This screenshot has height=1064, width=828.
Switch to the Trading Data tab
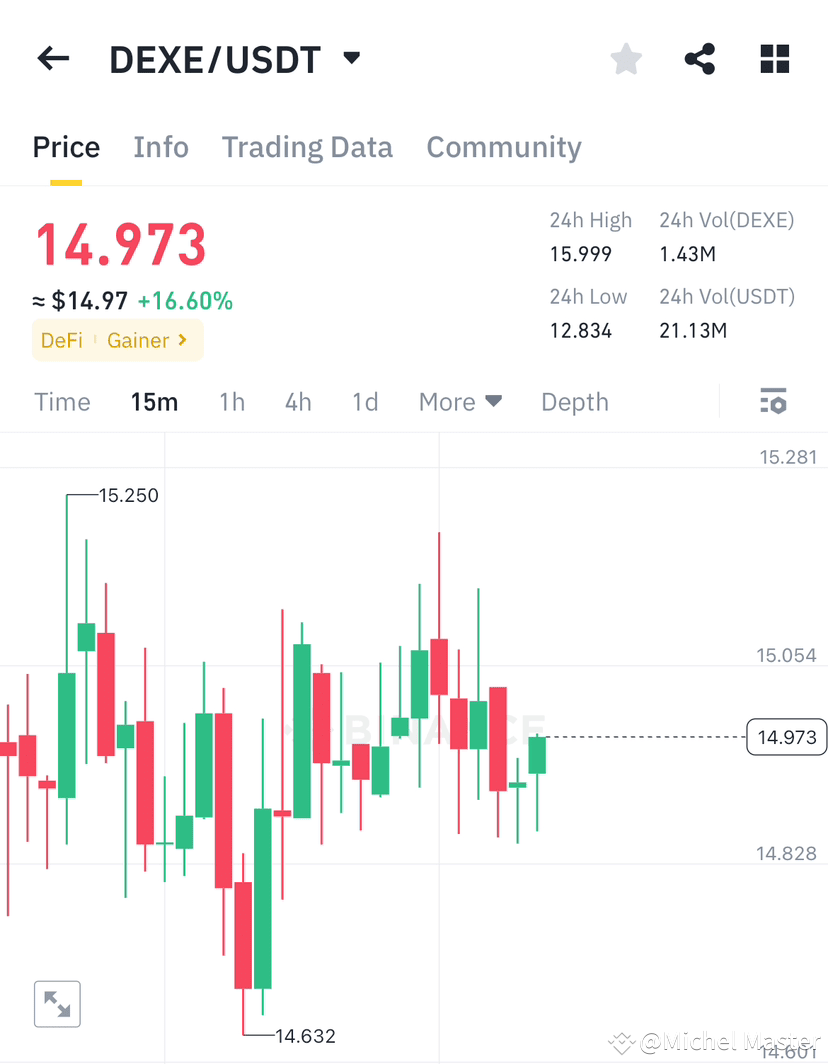coord(307,147)
